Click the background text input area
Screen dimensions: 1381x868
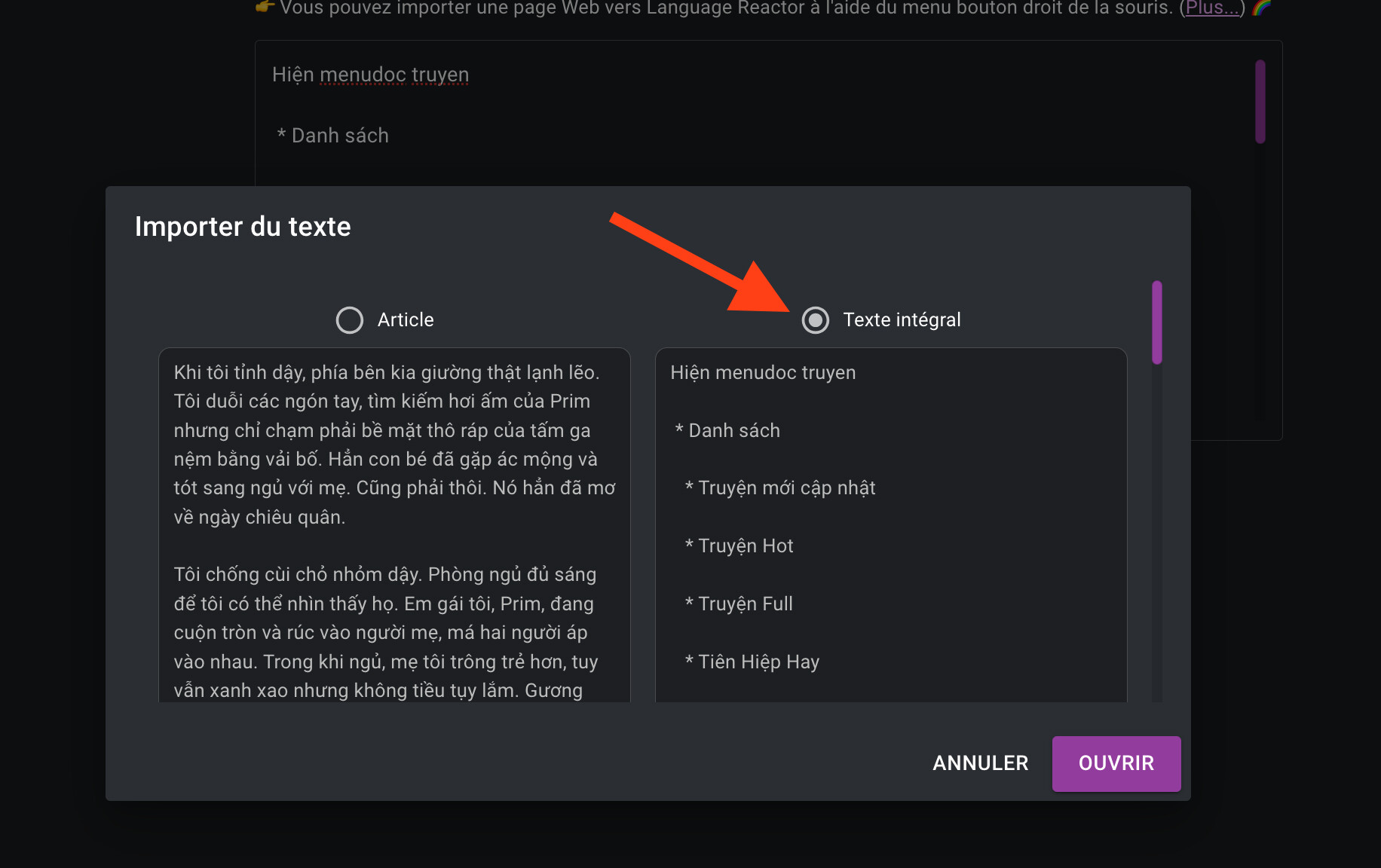(754, 113)
